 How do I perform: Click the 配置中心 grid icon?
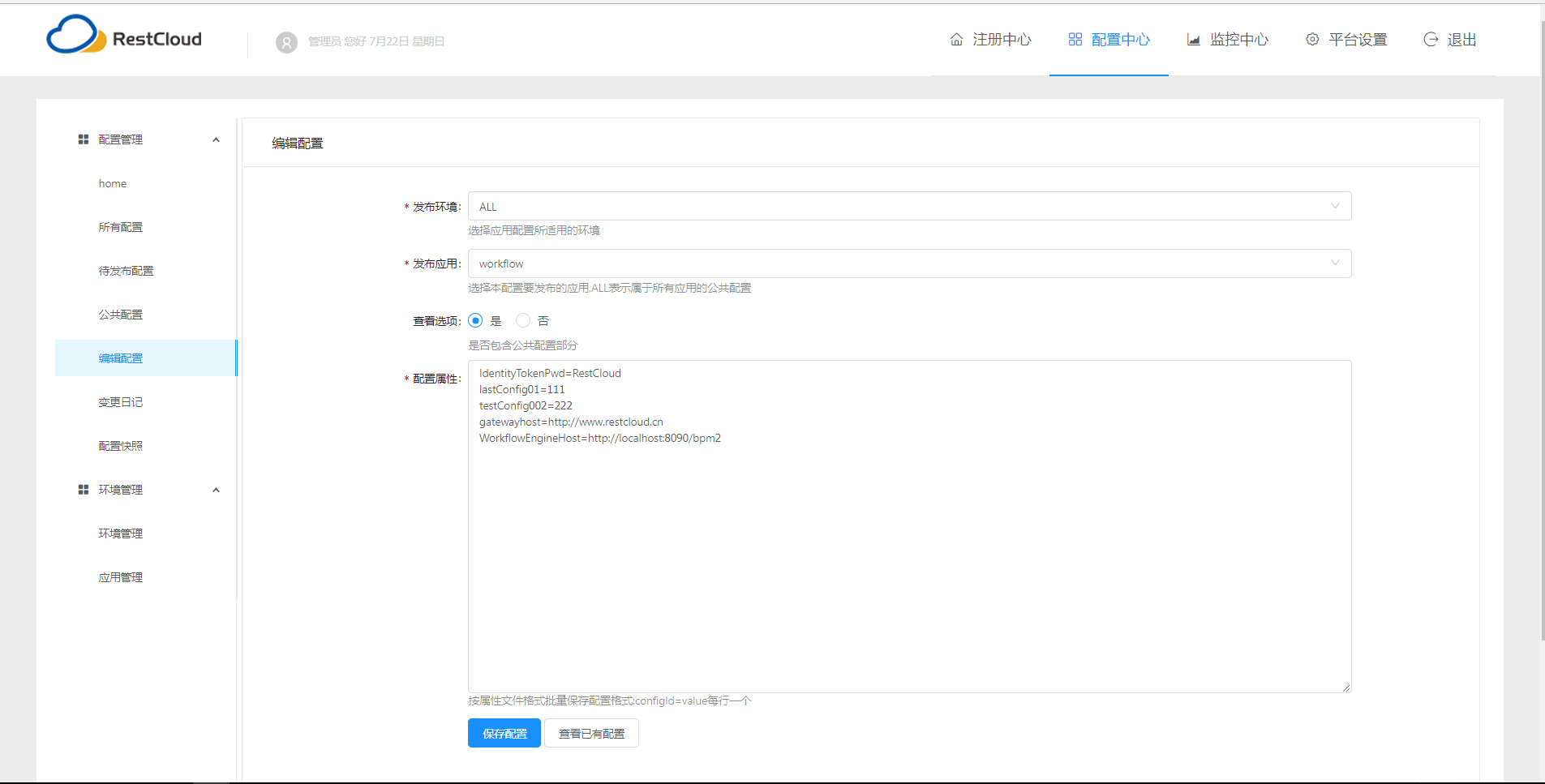pyautogui.click(x=1076, y=38)
